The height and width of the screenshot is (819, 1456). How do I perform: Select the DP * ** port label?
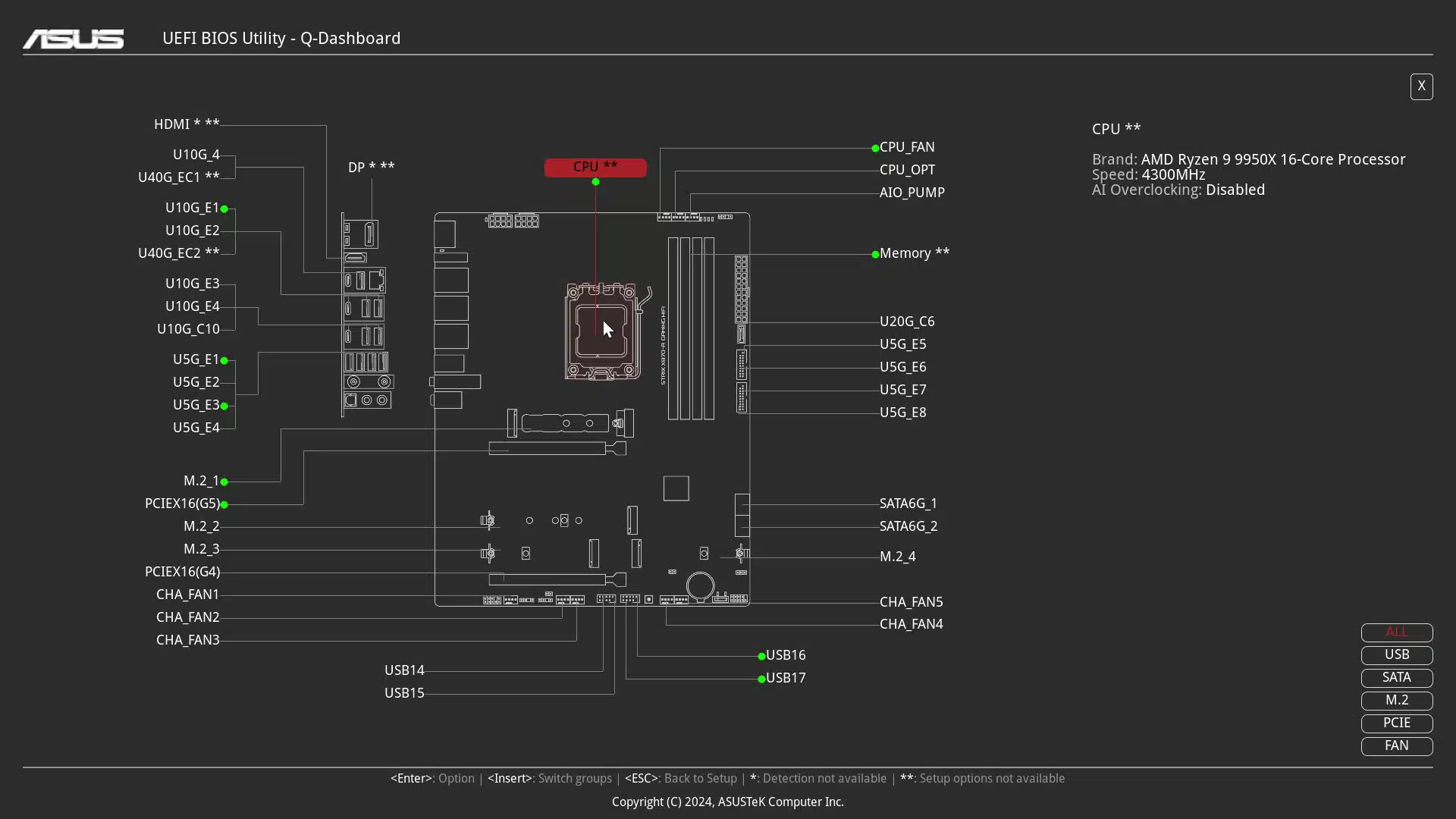point(372,167)
